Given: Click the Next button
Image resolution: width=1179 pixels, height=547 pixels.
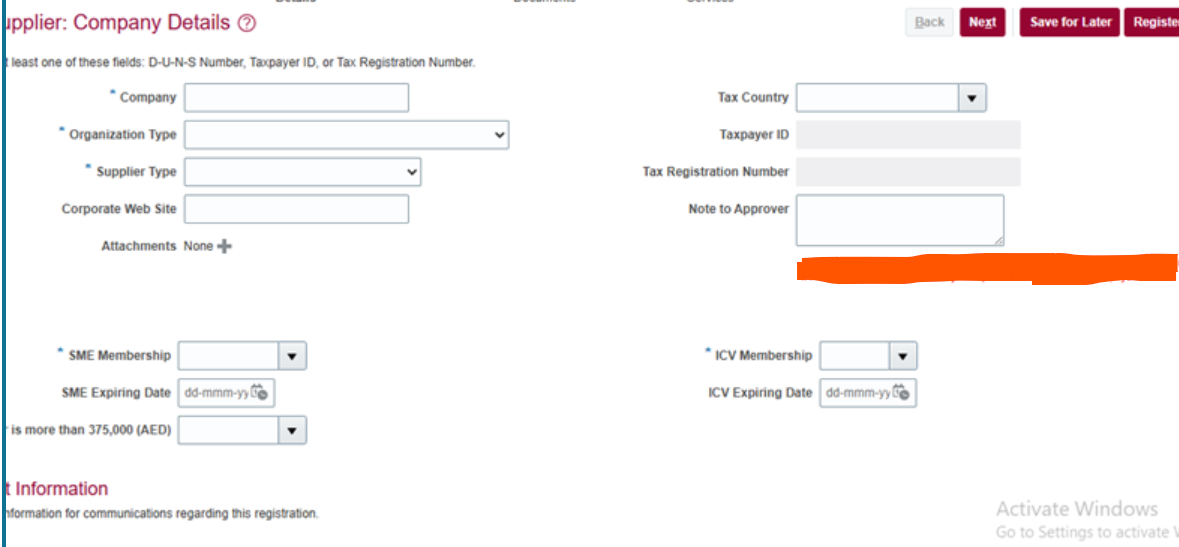Looking at the screenshot, I should 982,23.
